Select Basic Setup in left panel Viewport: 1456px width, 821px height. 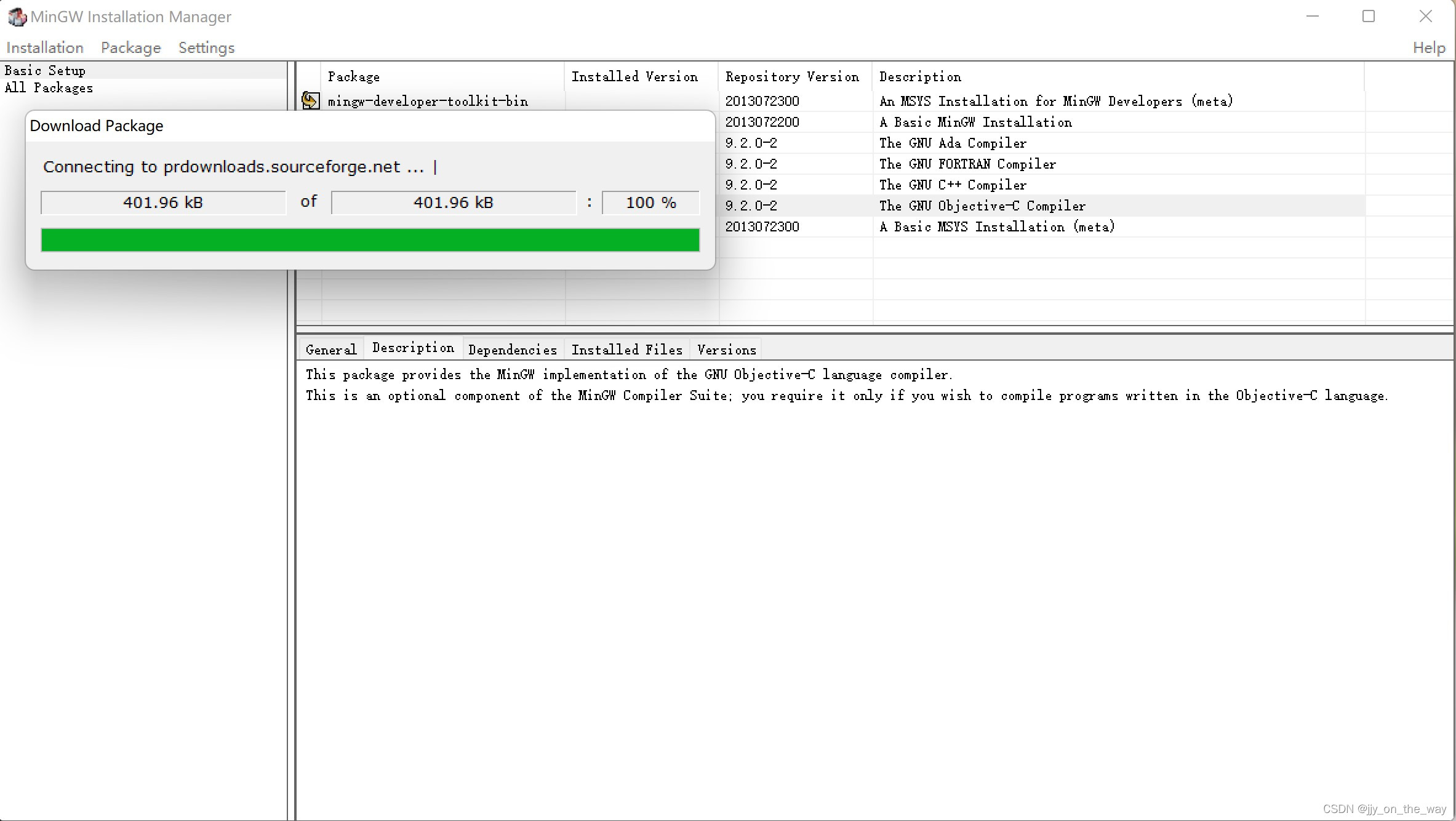click(45, 70)
